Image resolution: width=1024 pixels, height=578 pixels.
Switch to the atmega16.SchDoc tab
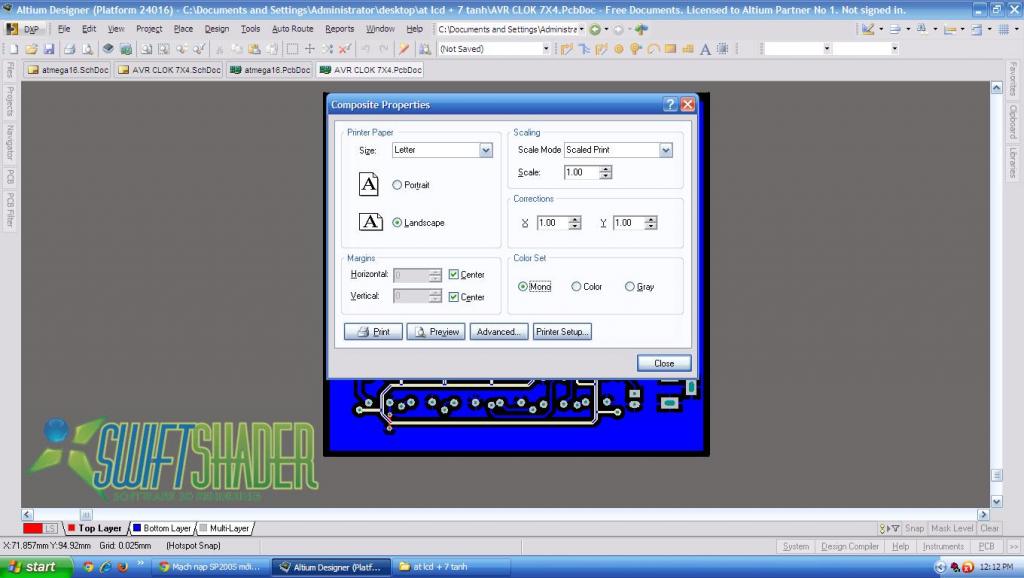(68, 70)
